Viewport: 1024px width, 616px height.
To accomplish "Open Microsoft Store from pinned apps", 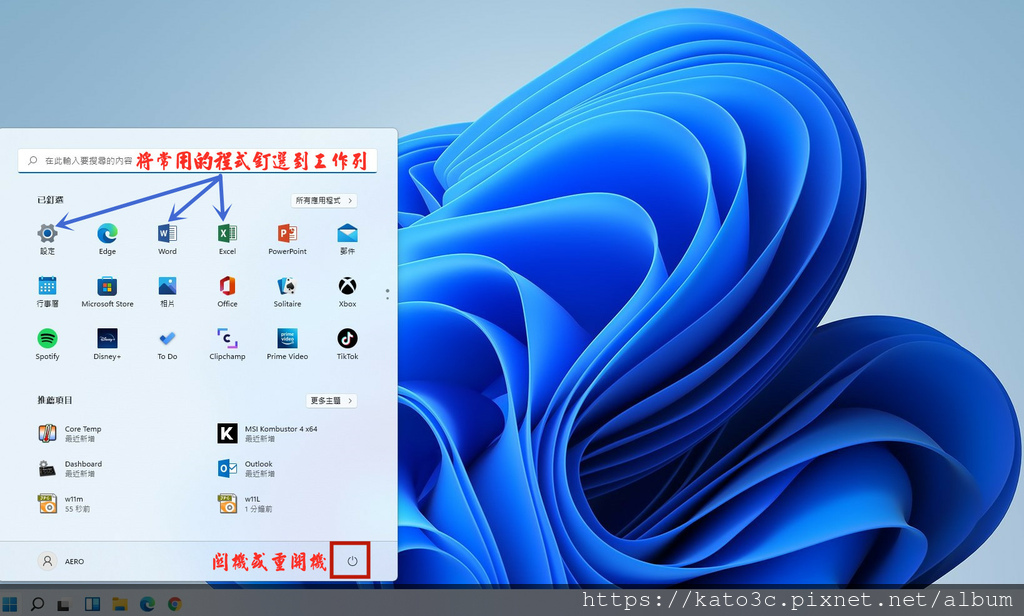I will pos(107,291).
